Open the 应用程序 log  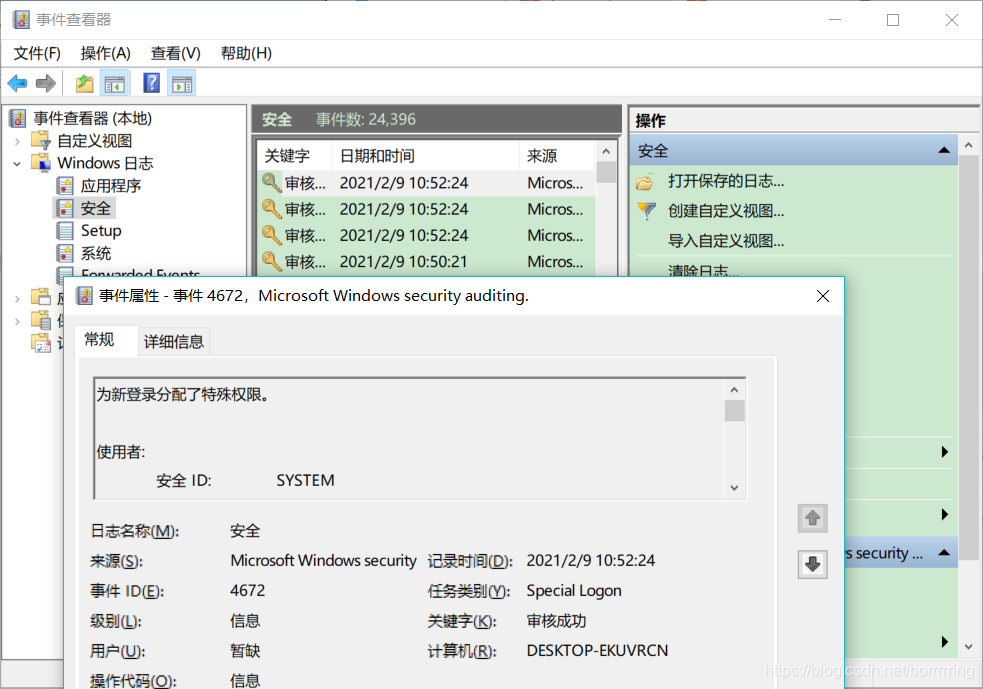click(x=110, y=186)
